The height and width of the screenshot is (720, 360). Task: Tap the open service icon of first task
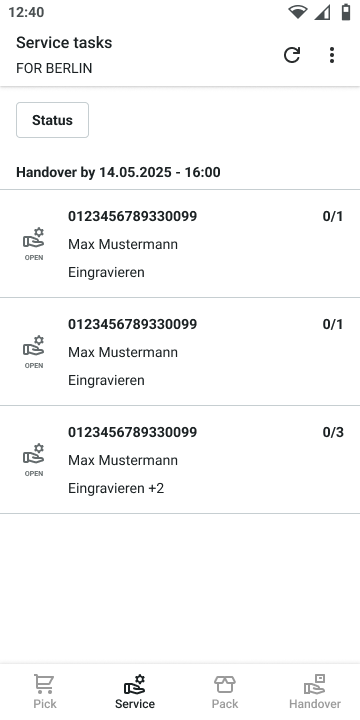click(x=34, y=243)
